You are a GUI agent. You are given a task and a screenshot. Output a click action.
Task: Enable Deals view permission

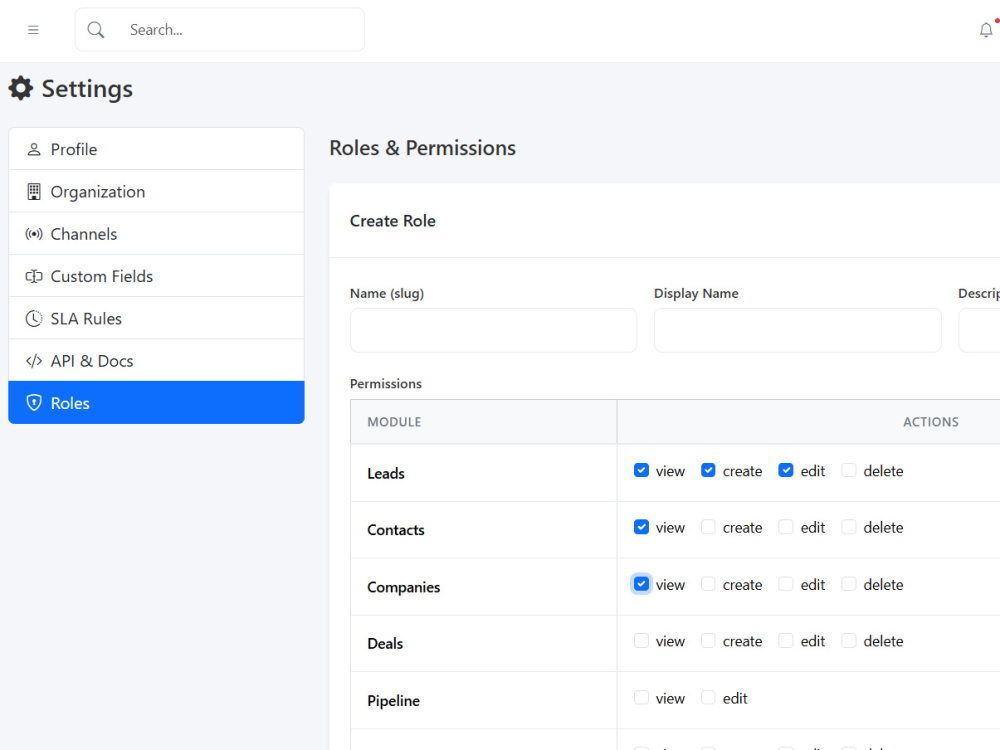(642, 640)
